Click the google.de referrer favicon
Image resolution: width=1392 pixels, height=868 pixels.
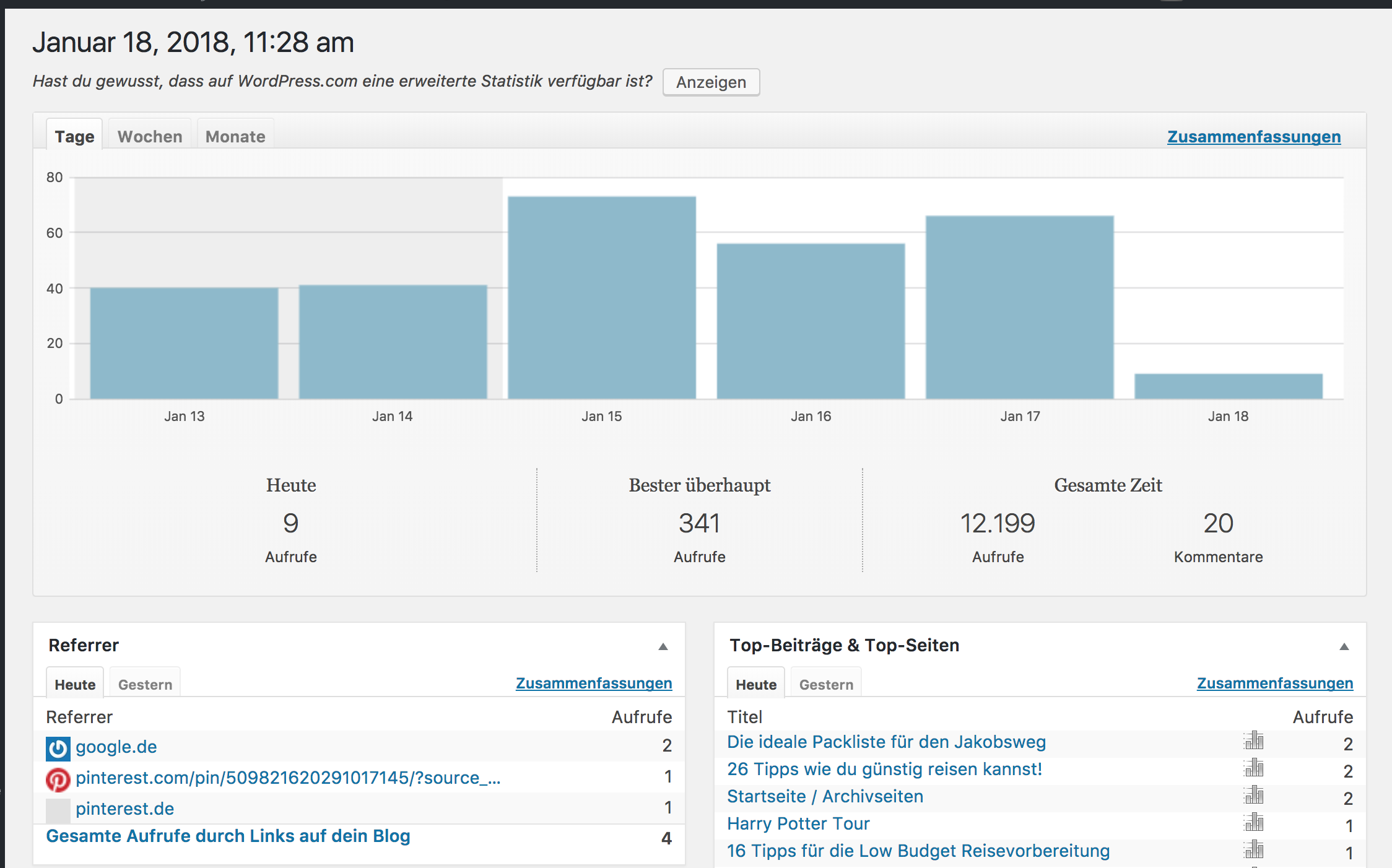click(x=58, y=748)
